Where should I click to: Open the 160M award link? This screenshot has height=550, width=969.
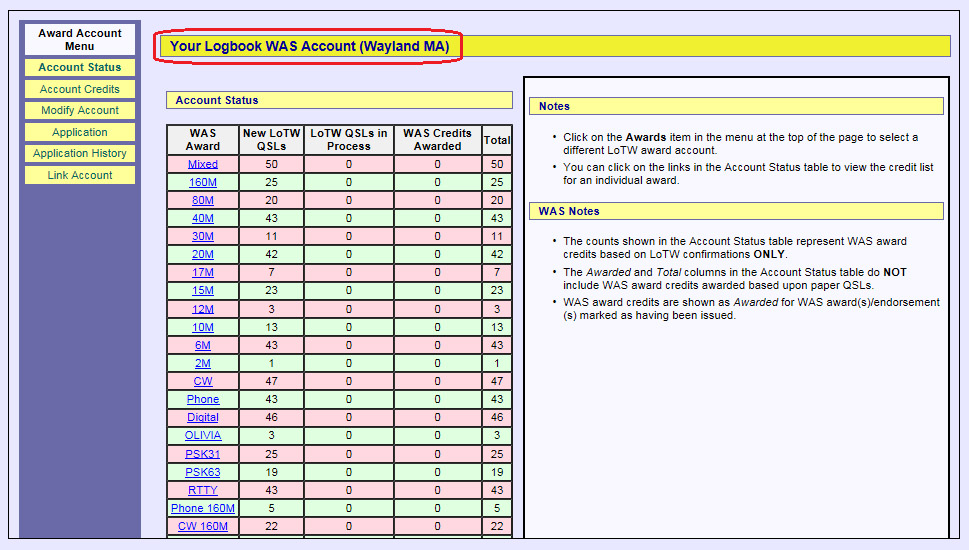coord(203,182)
